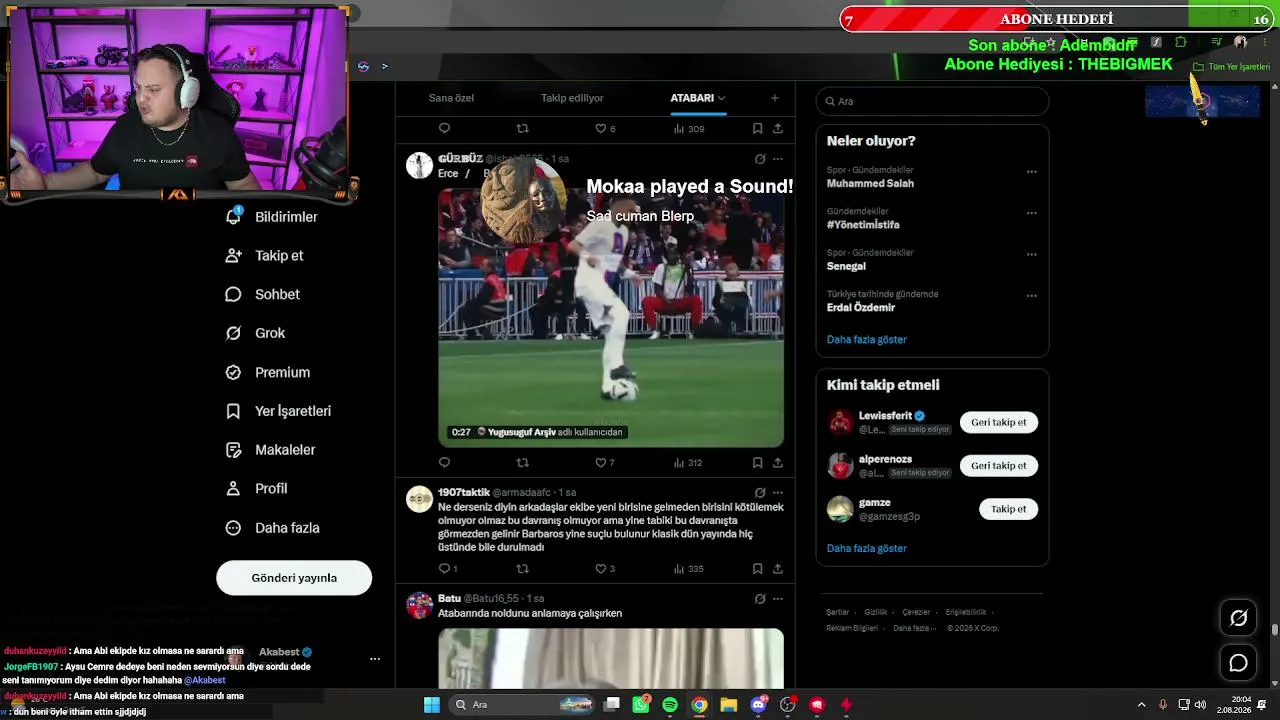Screen dimensions: 1280x720
Task: Open the floating messages chat button
Action: [x=1238, y=662]
